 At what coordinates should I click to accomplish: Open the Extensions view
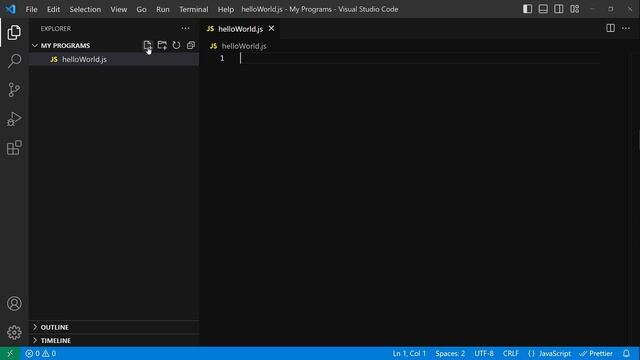(14, 148)
